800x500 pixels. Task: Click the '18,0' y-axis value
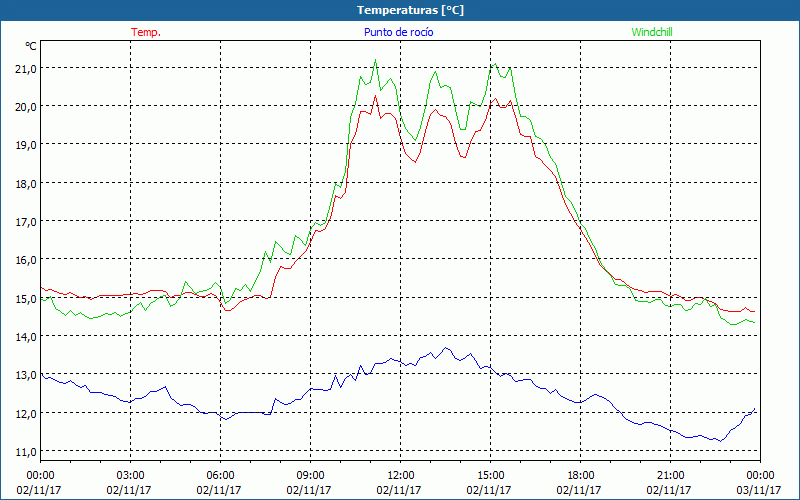pyautogui.click(x=25, y=184)
